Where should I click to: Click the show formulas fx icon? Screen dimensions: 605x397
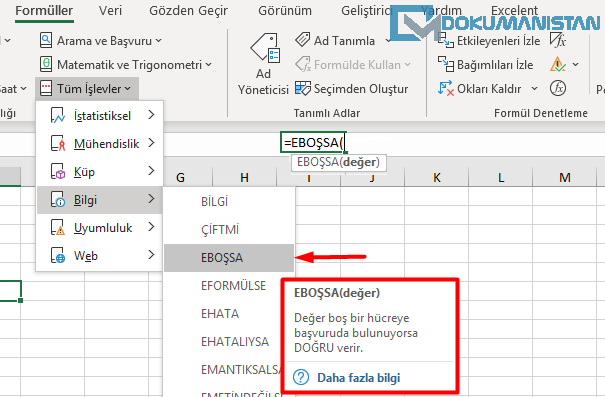tap(558, 40)
